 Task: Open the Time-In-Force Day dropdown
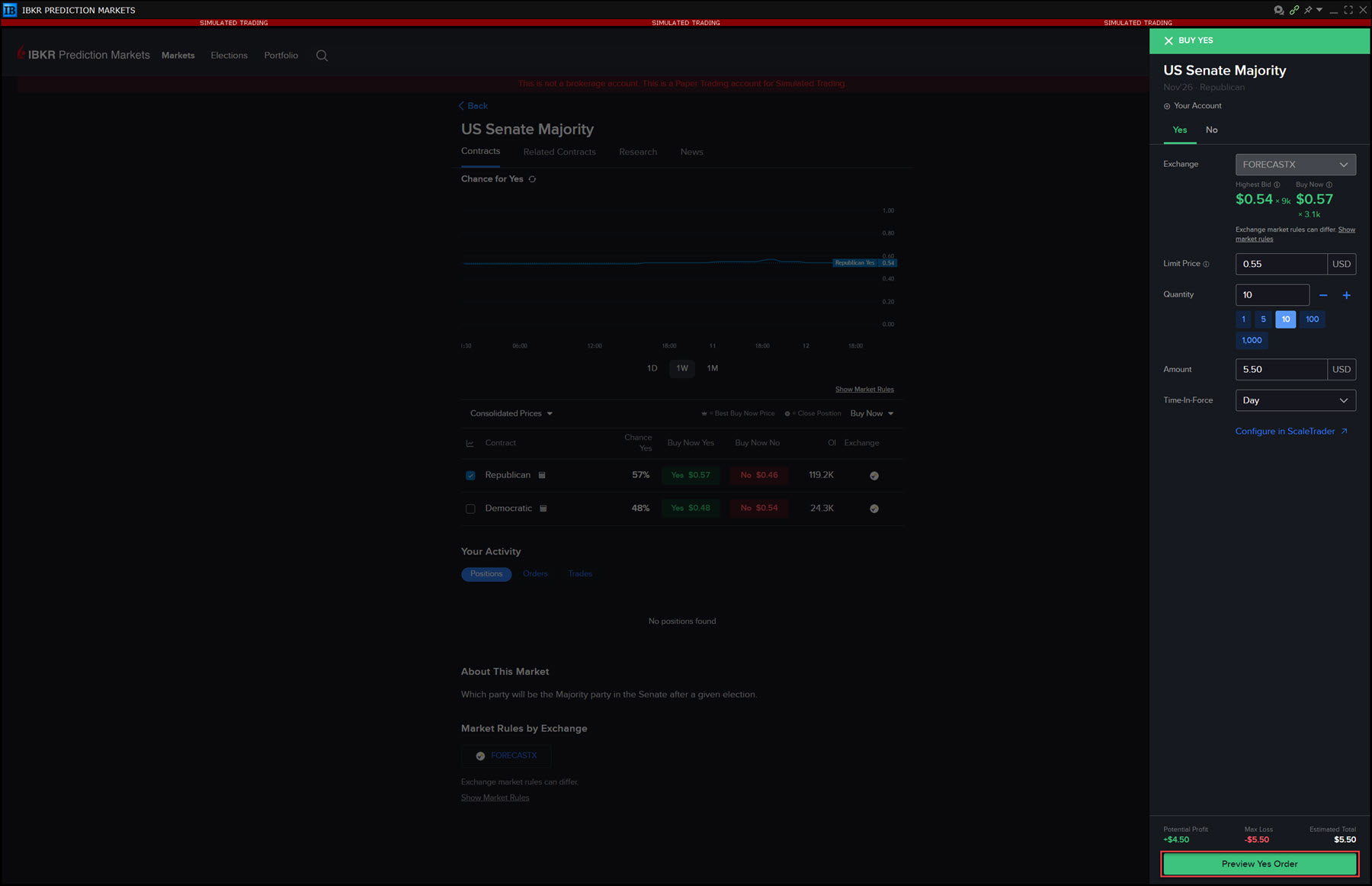(1296, 400)
